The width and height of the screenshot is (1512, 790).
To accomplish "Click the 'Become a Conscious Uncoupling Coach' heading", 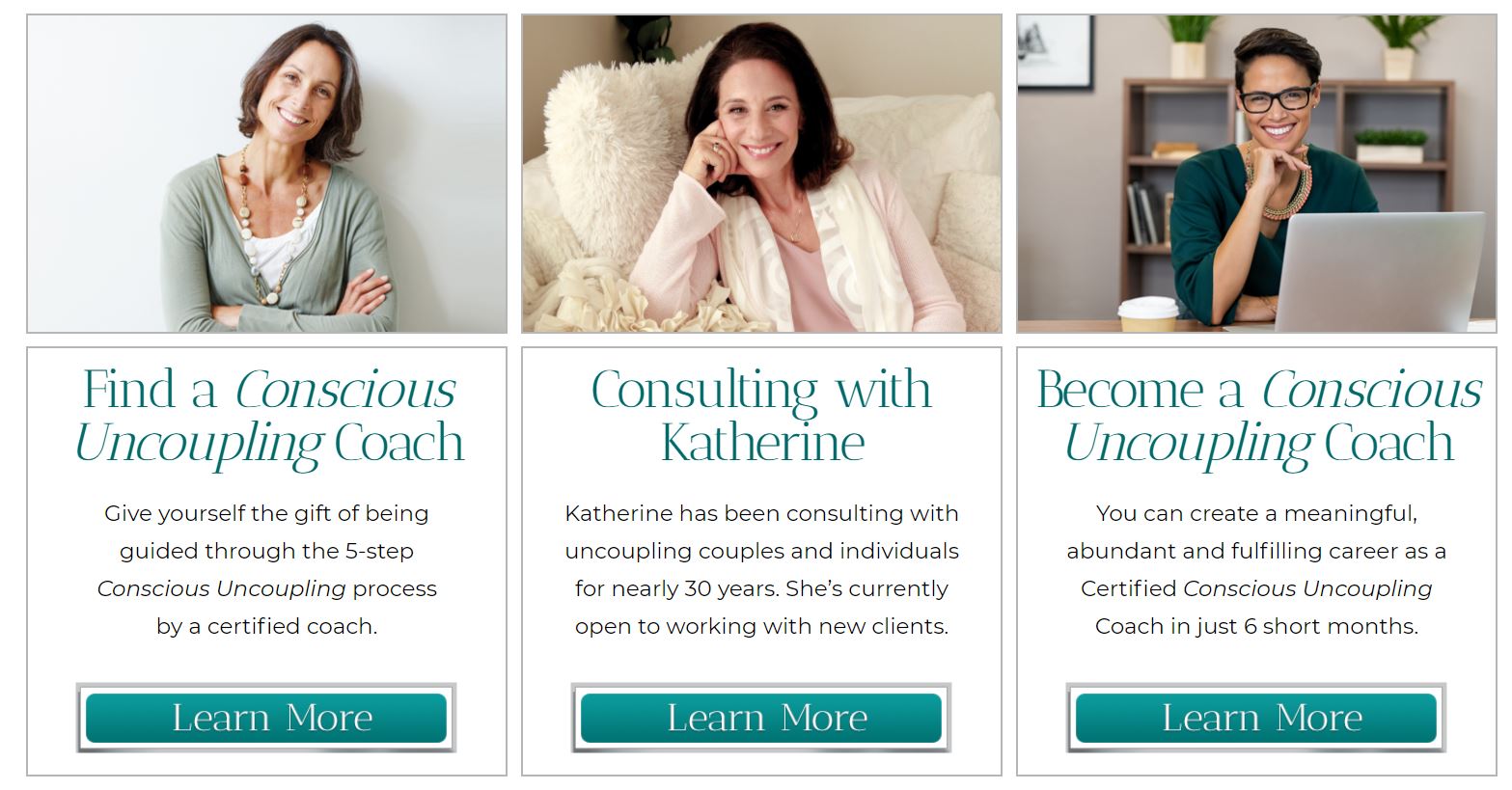I will [1258, 417].
